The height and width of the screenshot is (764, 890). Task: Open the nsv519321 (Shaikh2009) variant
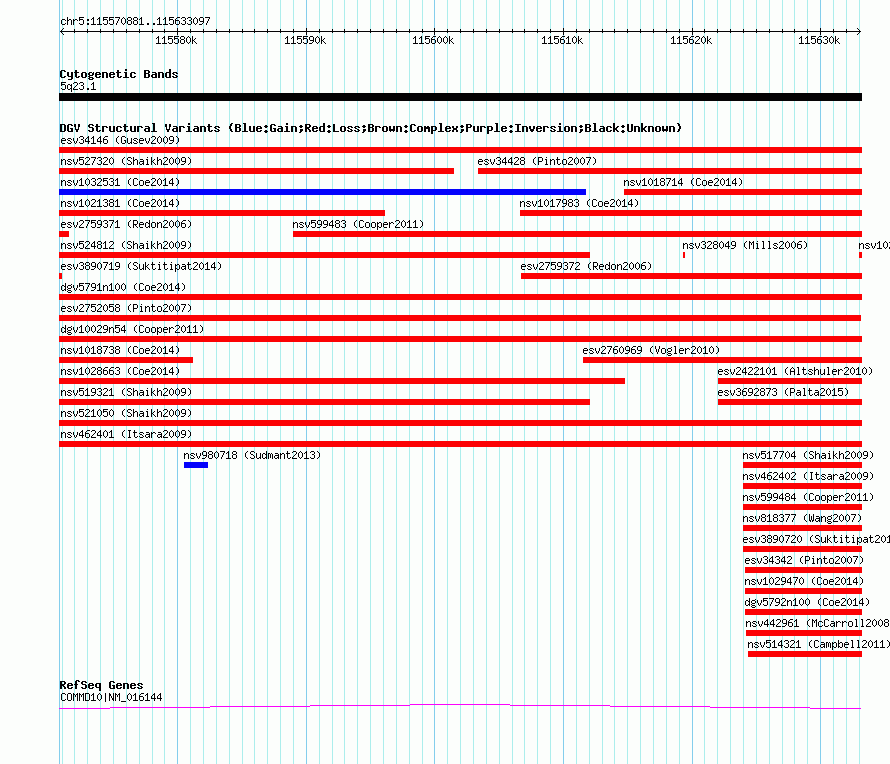coord(126,392)
